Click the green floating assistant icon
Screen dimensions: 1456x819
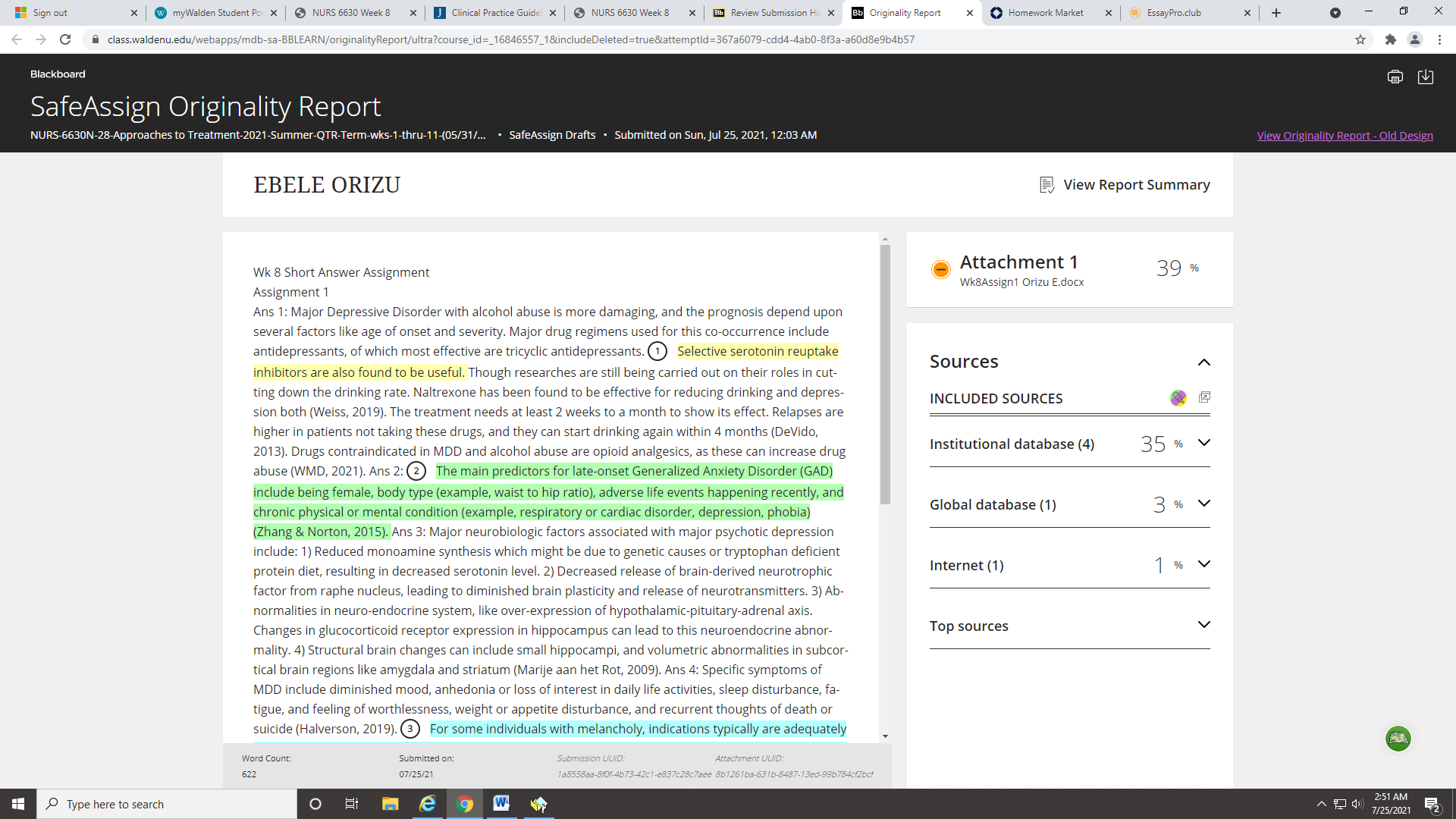coord(1398,739)
